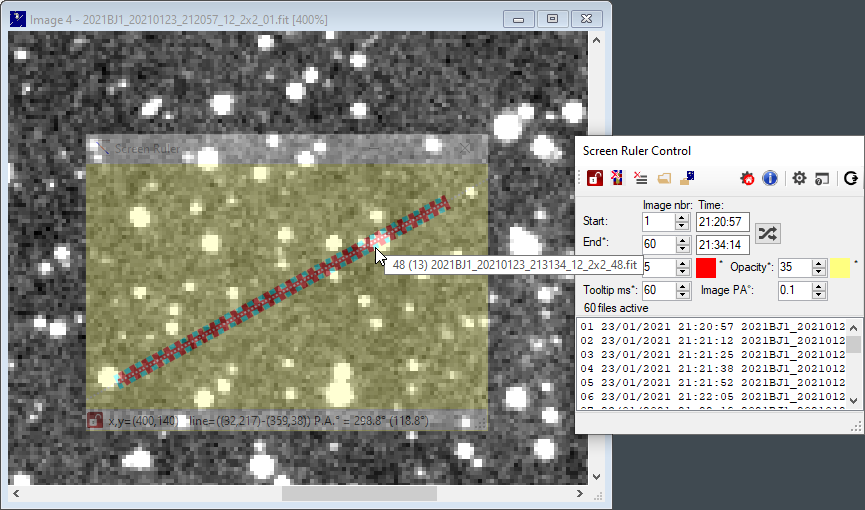Click the exit arrow icon in the toolbar

850,178
